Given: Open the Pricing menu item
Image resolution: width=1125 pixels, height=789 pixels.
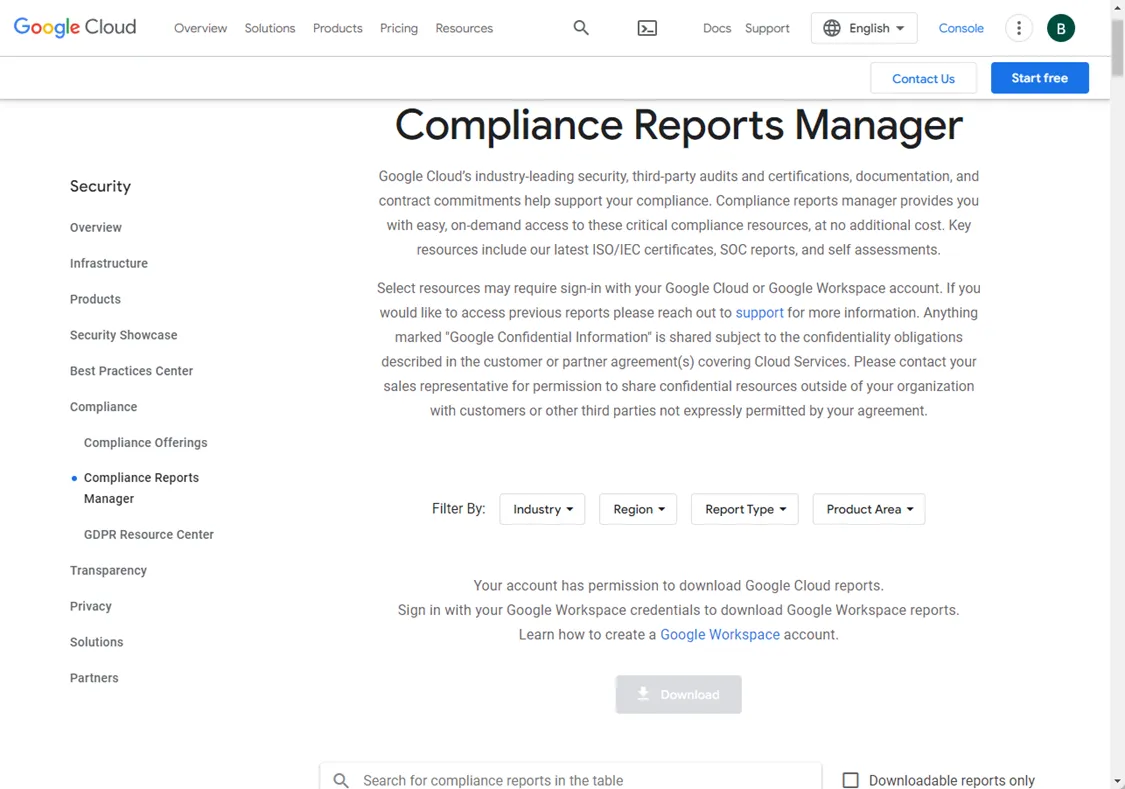Looking at the screenshot, I should coord(398,28).
